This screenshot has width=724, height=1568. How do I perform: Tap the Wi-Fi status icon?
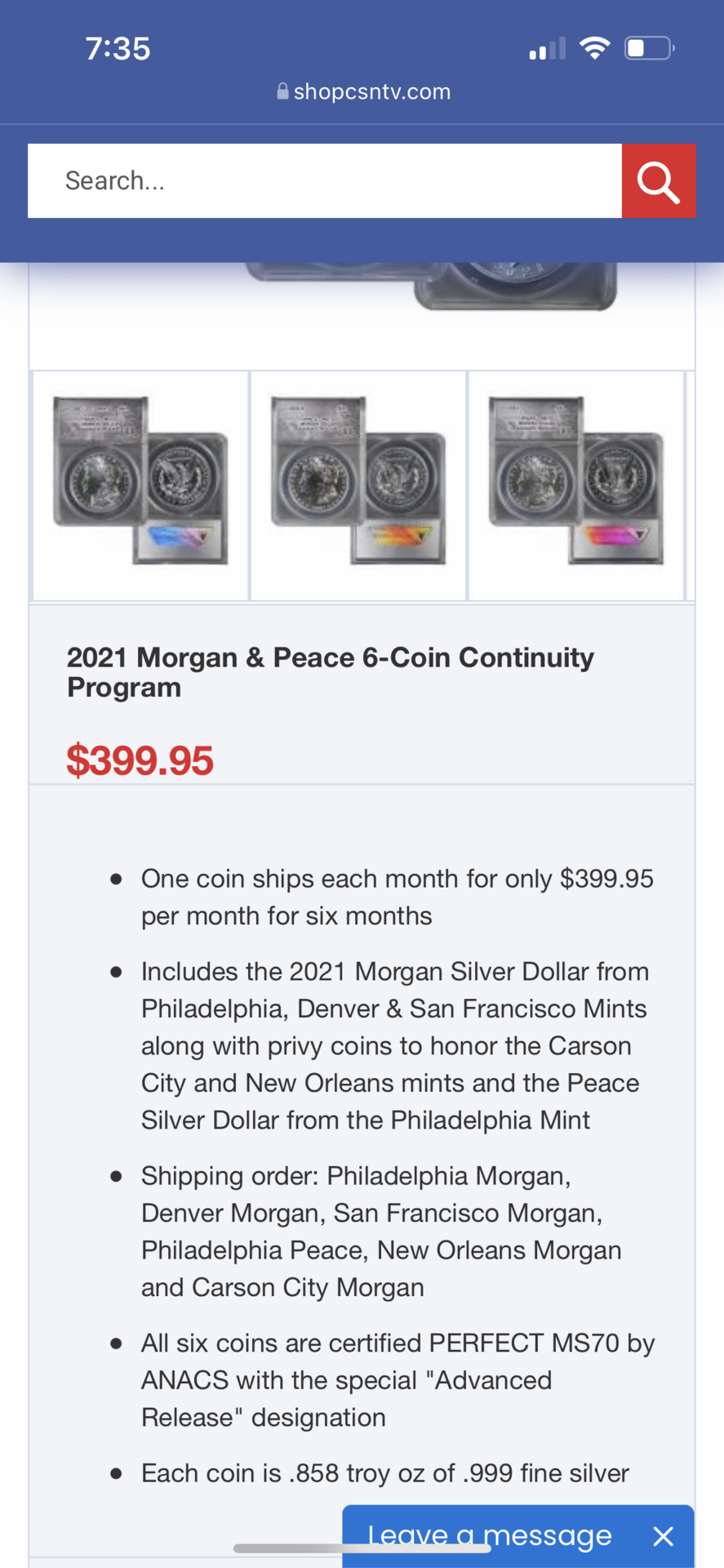(595, 48)
